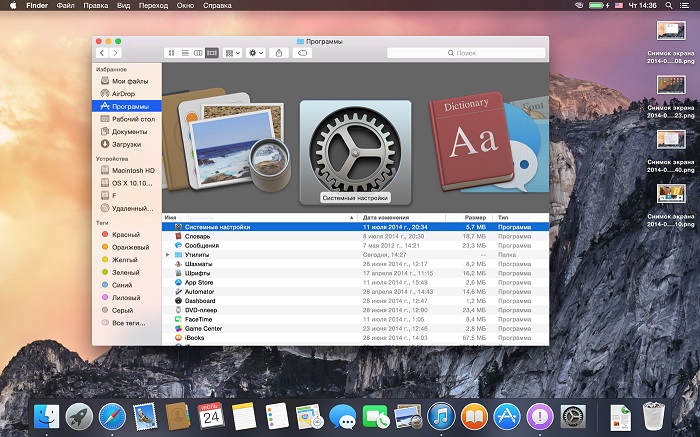Open the Trash in the Dock
Screen dimensions: 700x437
click(x=654, y=417)
